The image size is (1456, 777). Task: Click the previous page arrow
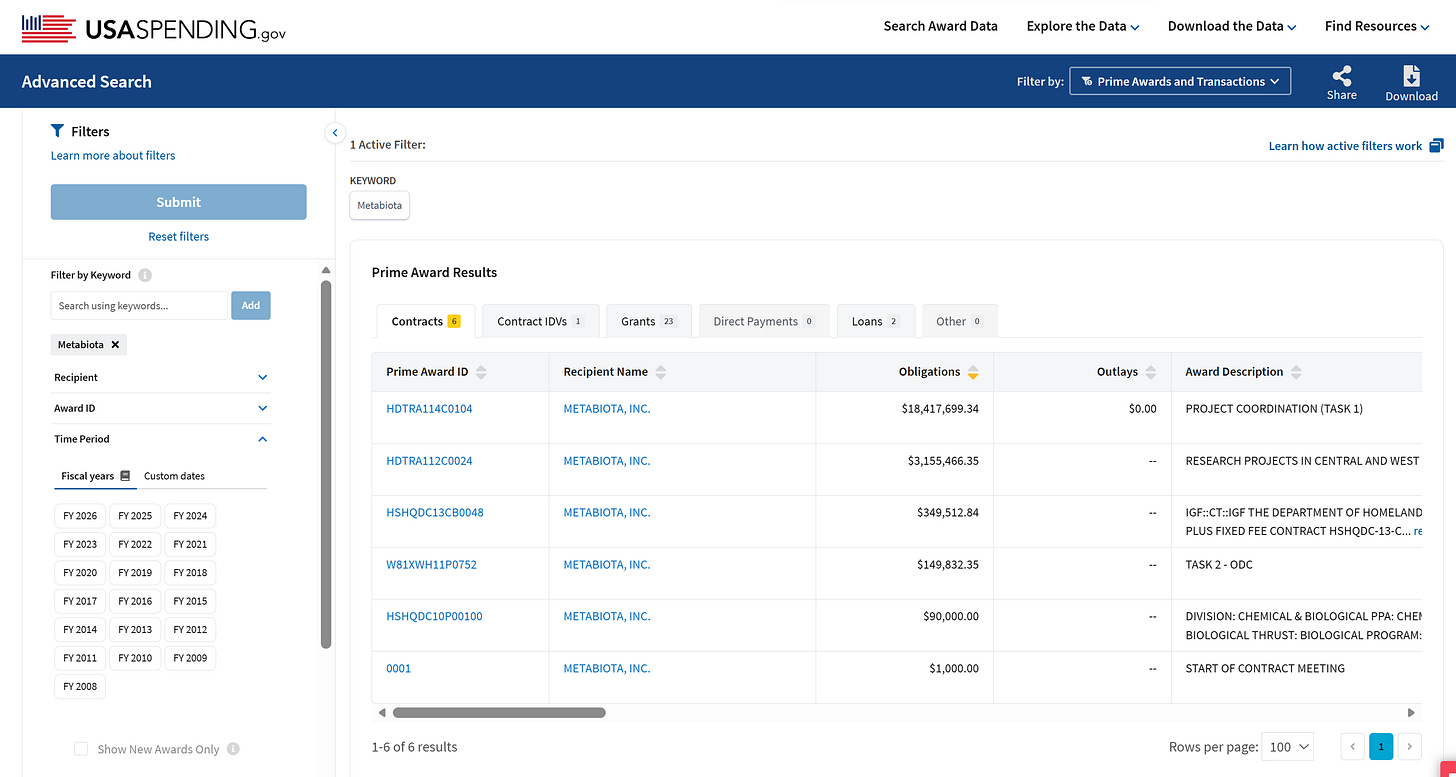click(1353, 746)
